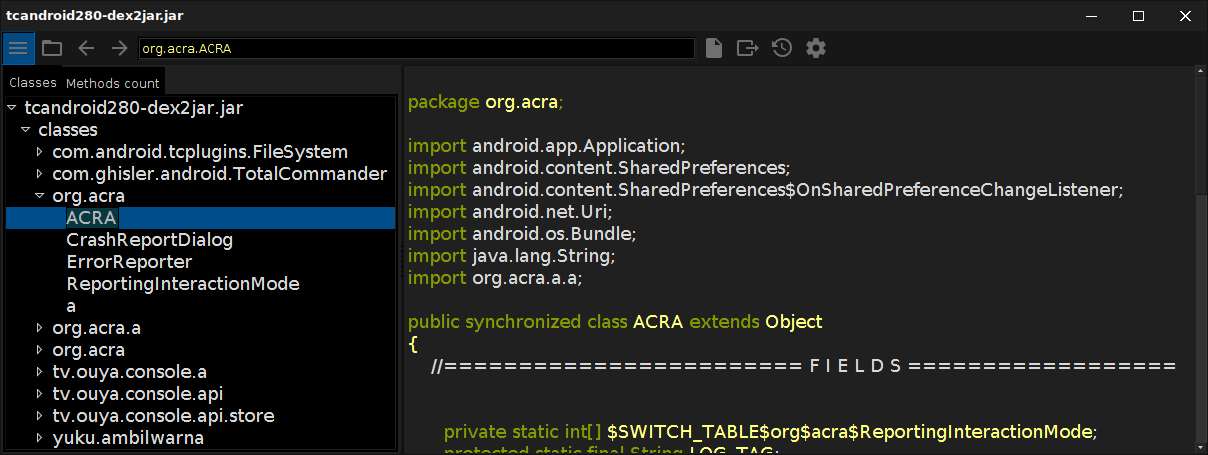Click the org.acra.ACRA class path field
Viewport: 1208px width, 455px height.
[415, 48]
